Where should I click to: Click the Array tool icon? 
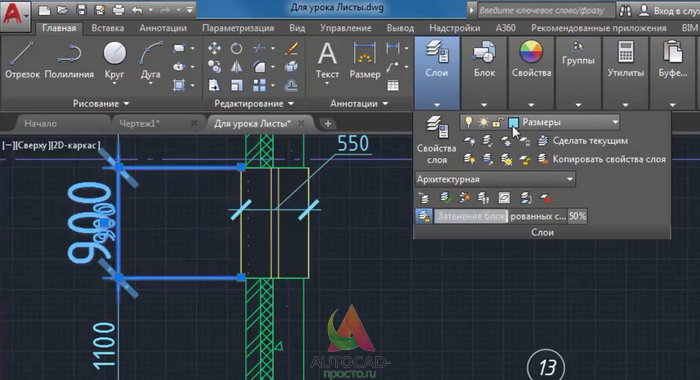tap(259, 85)
